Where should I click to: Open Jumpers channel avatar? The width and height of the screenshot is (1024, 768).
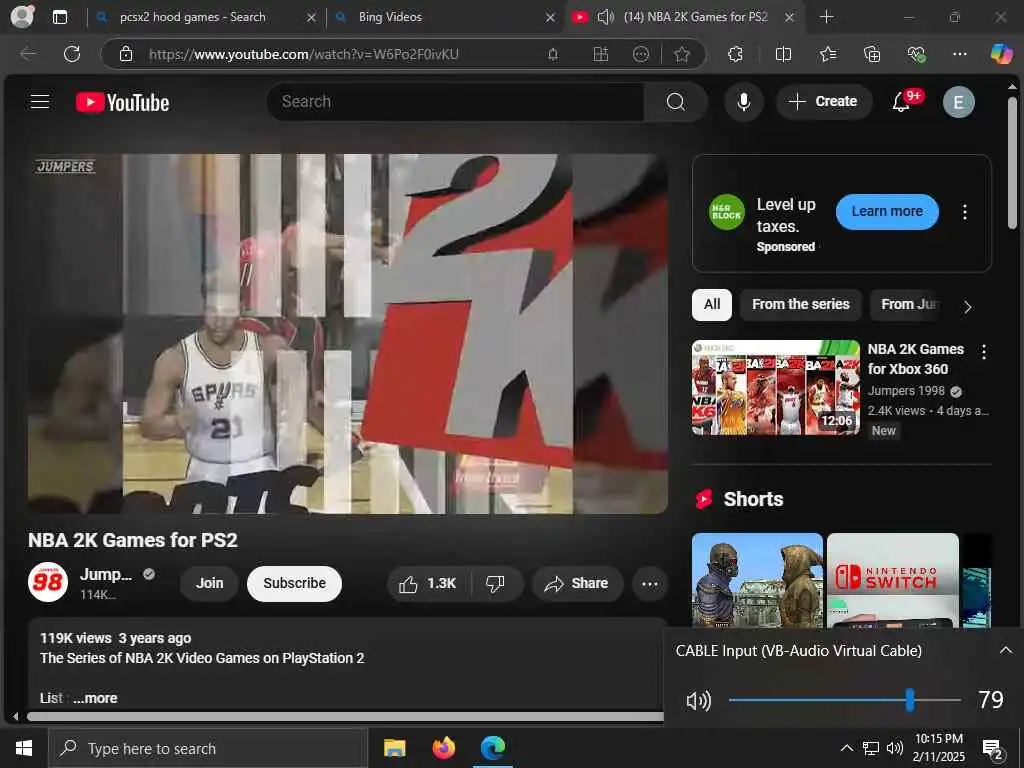(x=48, y=582)
